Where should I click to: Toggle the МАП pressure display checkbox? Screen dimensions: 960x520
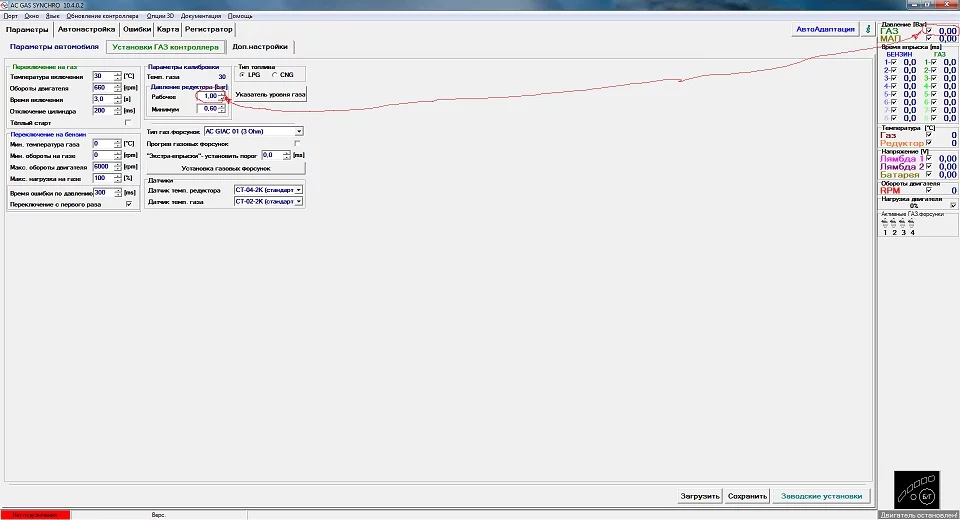point(929,39)
